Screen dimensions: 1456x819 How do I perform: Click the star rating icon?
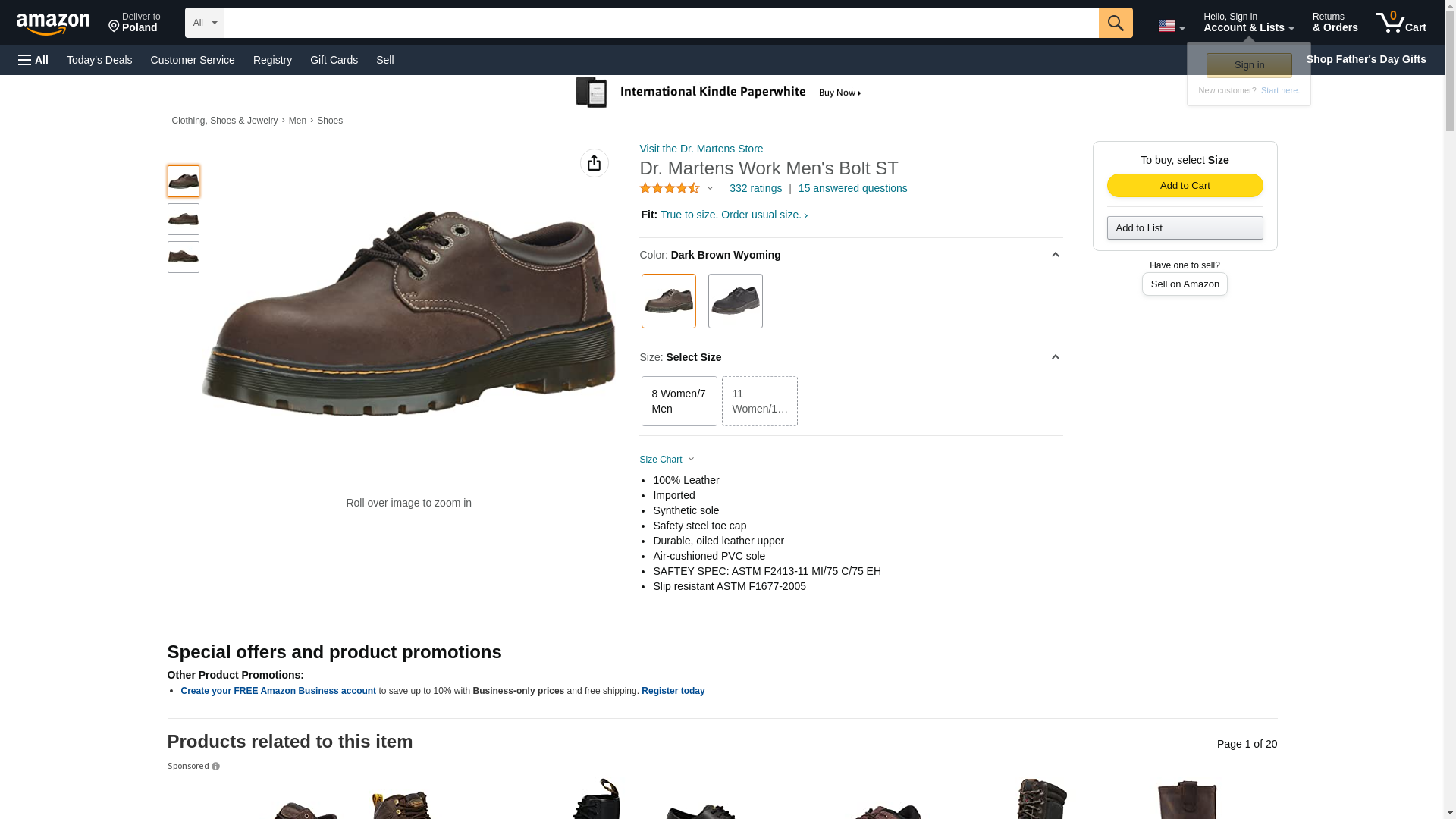(x=669, y=188)
